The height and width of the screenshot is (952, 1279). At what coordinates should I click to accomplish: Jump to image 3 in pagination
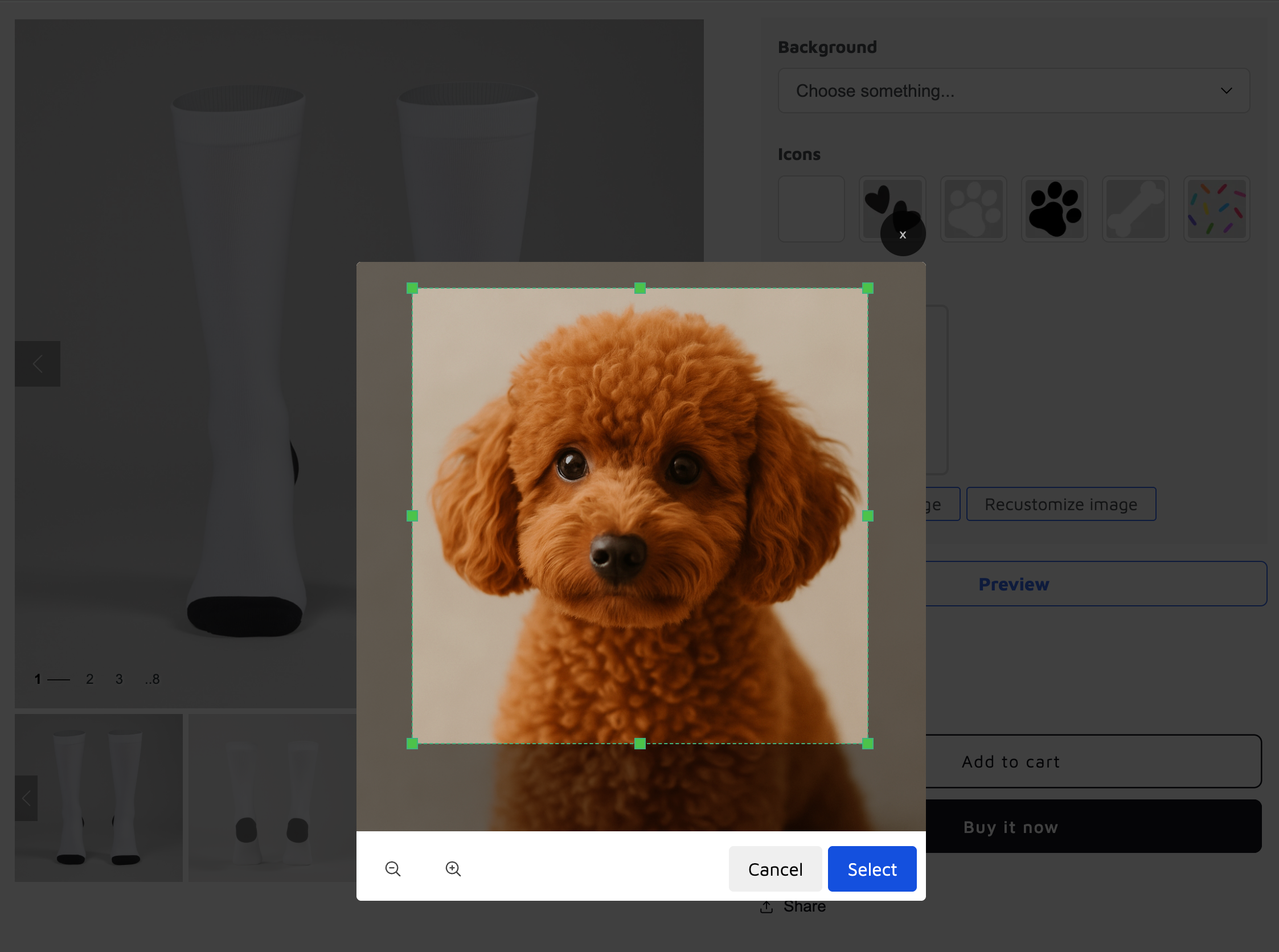pos(119,679)
